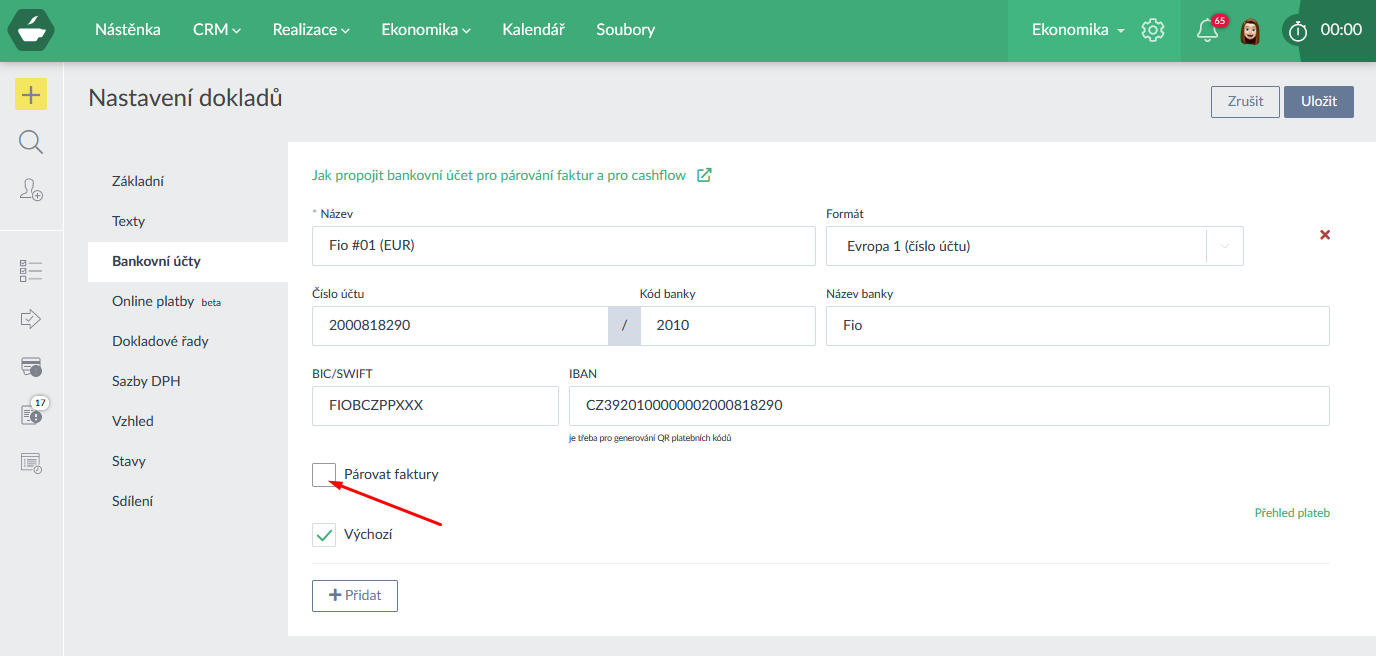Uncheck the Výchozí checkbox
1376x656 pixels.
pyautogui.click(x=324, y=535)
